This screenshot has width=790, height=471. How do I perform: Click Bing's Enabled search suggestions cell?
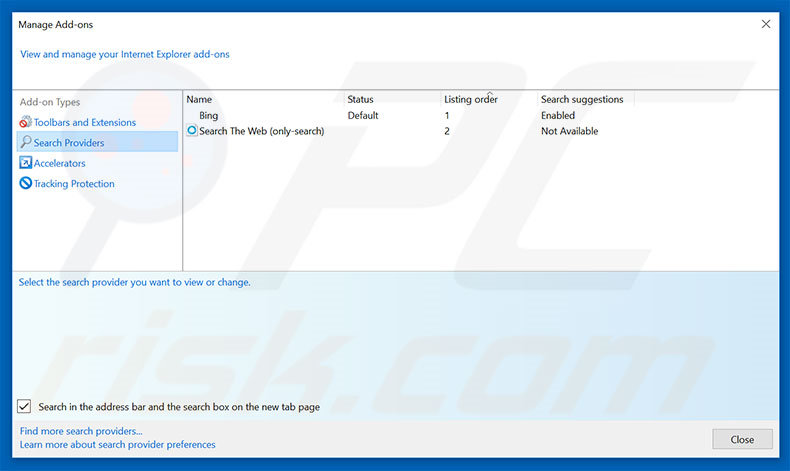[558, 115]
